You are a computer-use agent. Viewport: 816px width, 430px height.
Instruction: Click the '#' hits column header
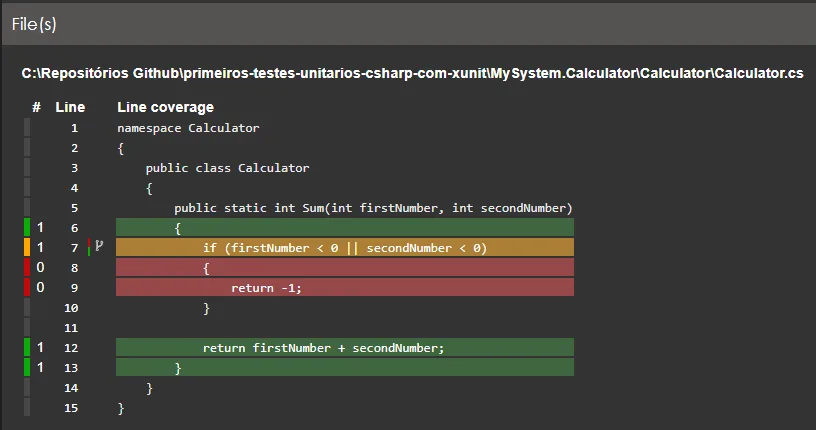[x=36, y=107]
